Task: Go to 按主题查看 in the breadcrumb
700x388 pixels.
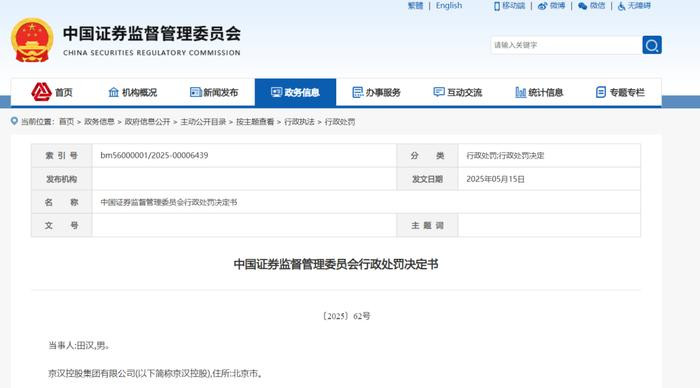Action: point(255,121)
